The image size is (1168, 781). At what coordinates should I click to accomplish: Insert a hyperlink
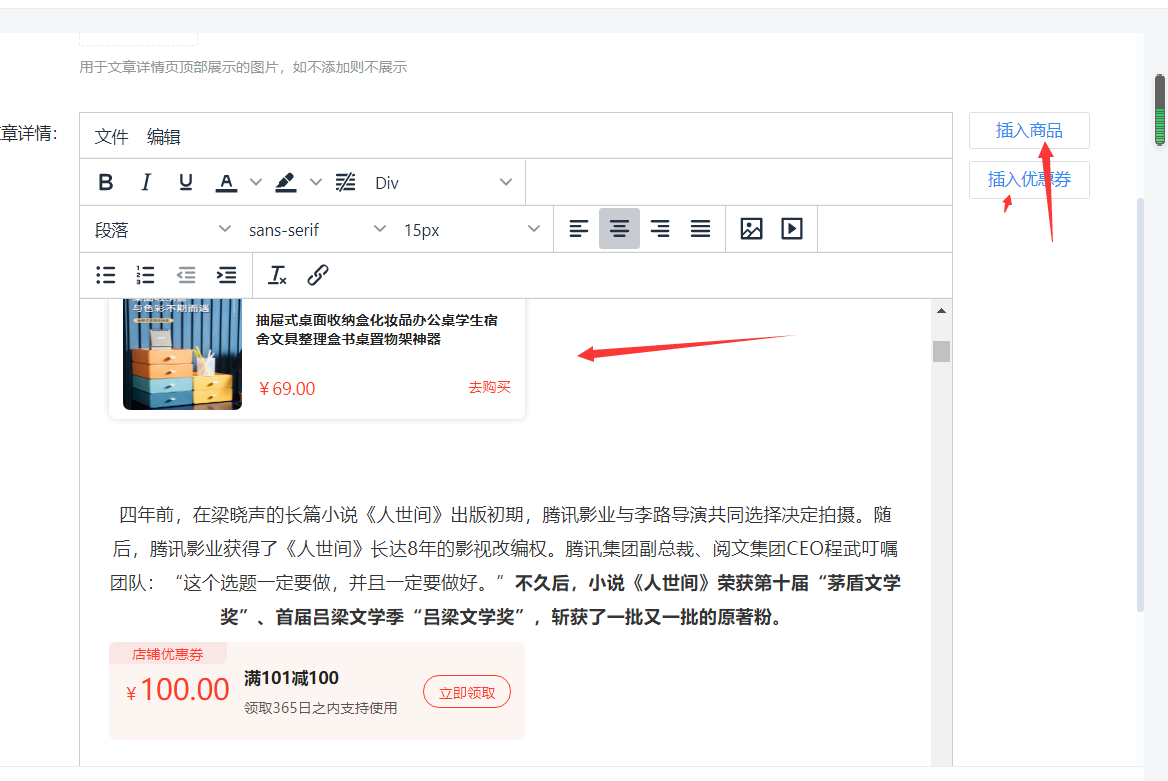click(x=318, y=275)
